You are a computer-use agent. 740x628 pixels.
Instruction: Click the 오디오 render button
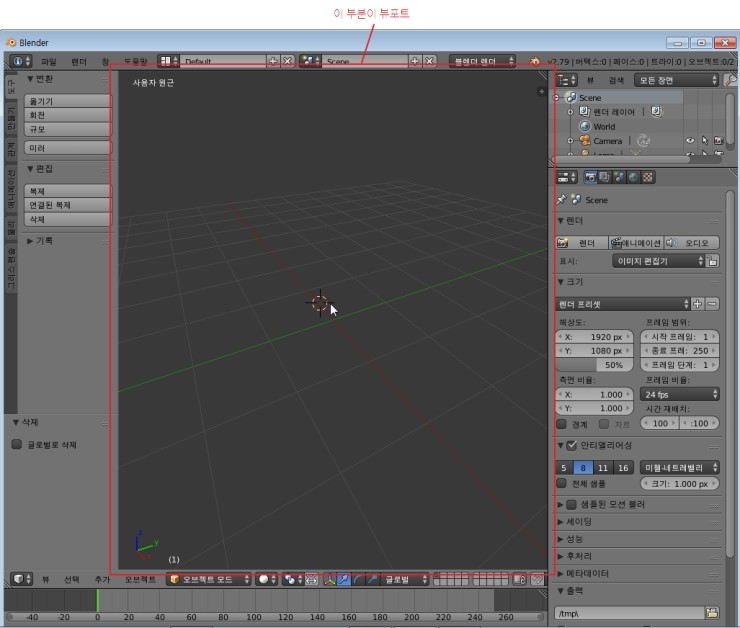point(692,243)
